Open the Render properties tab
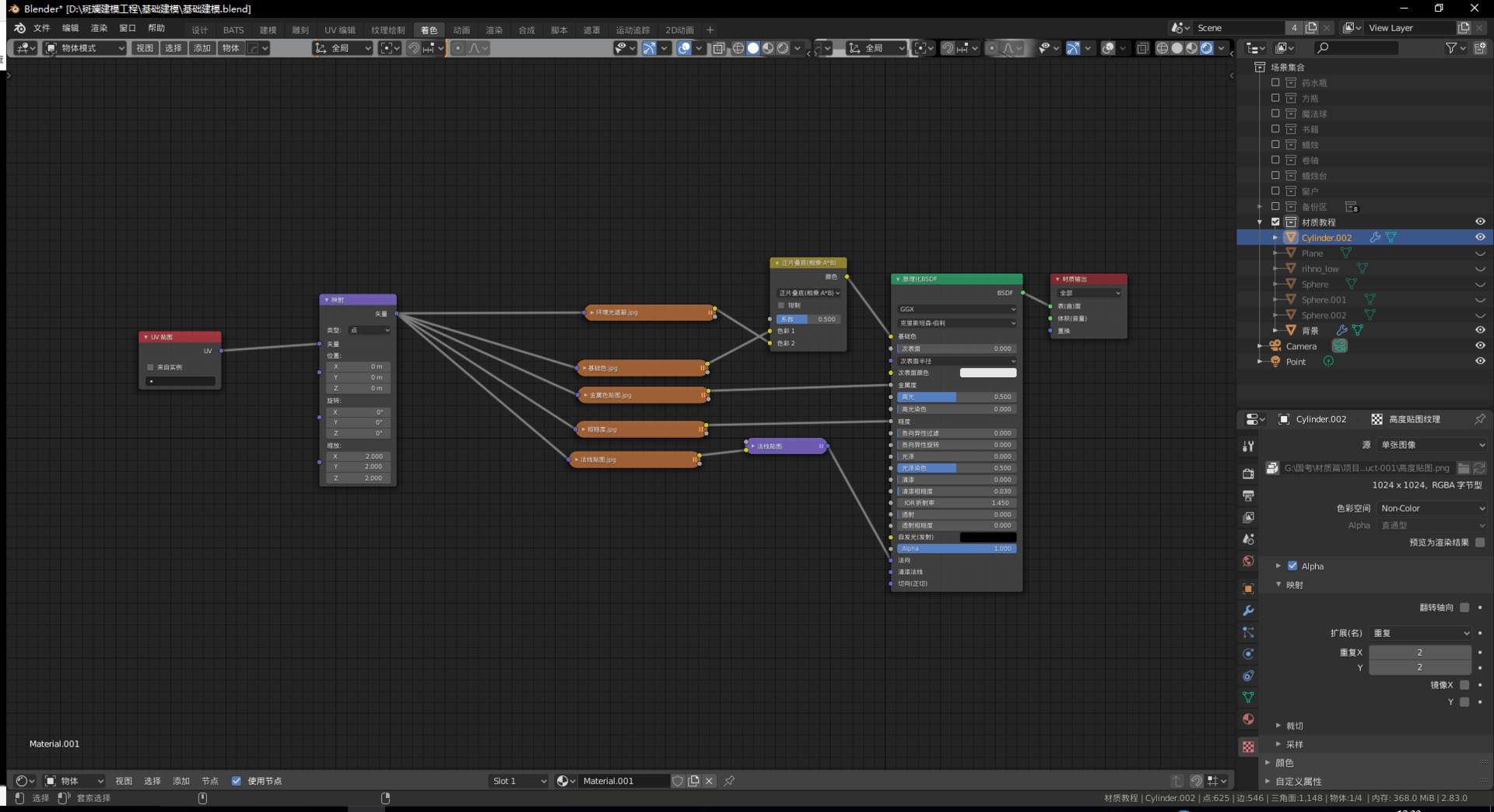Viewport: 1494px width, 812px height. [1248, 474]
